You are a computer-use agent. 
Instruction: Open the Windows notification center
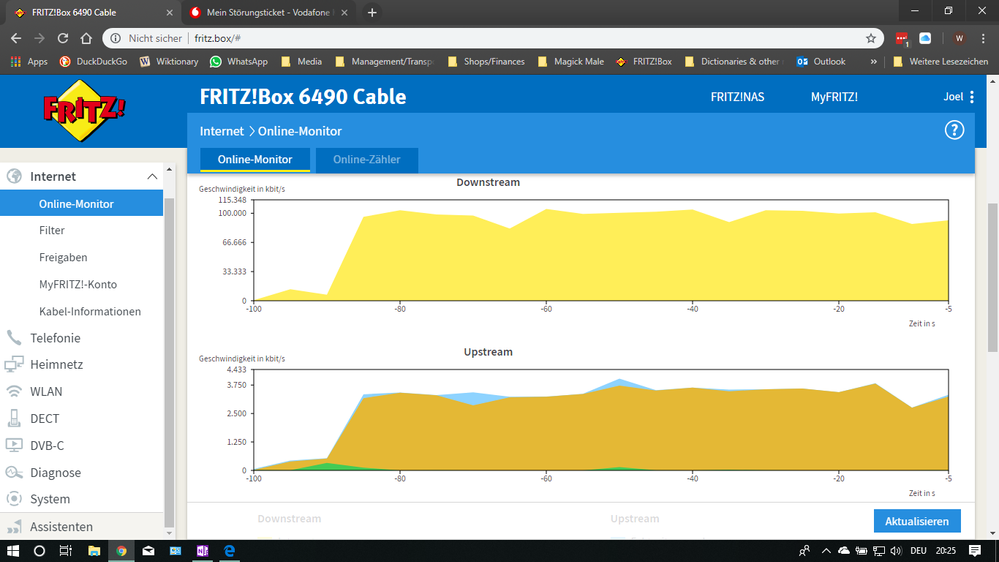[x=975, y=551]
